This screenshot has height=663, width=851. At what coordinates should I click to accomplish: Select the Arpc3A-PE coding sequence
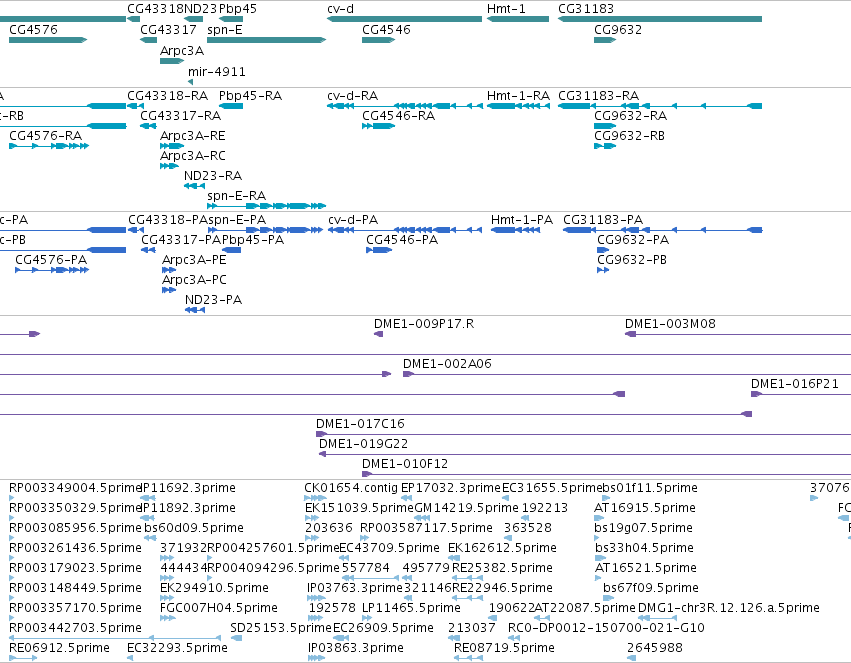pos(169,270)
